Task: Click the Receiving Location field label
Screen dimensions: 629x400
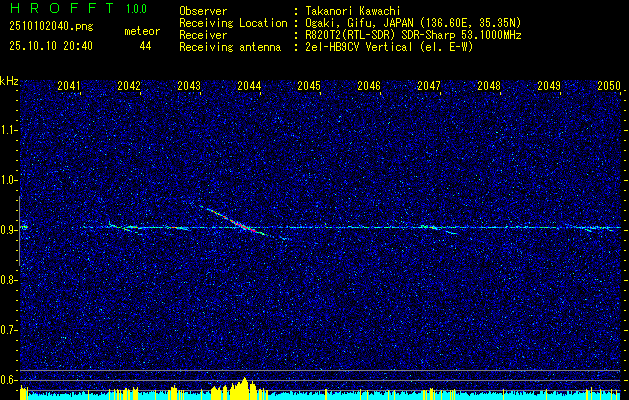Action: point(233,23)
